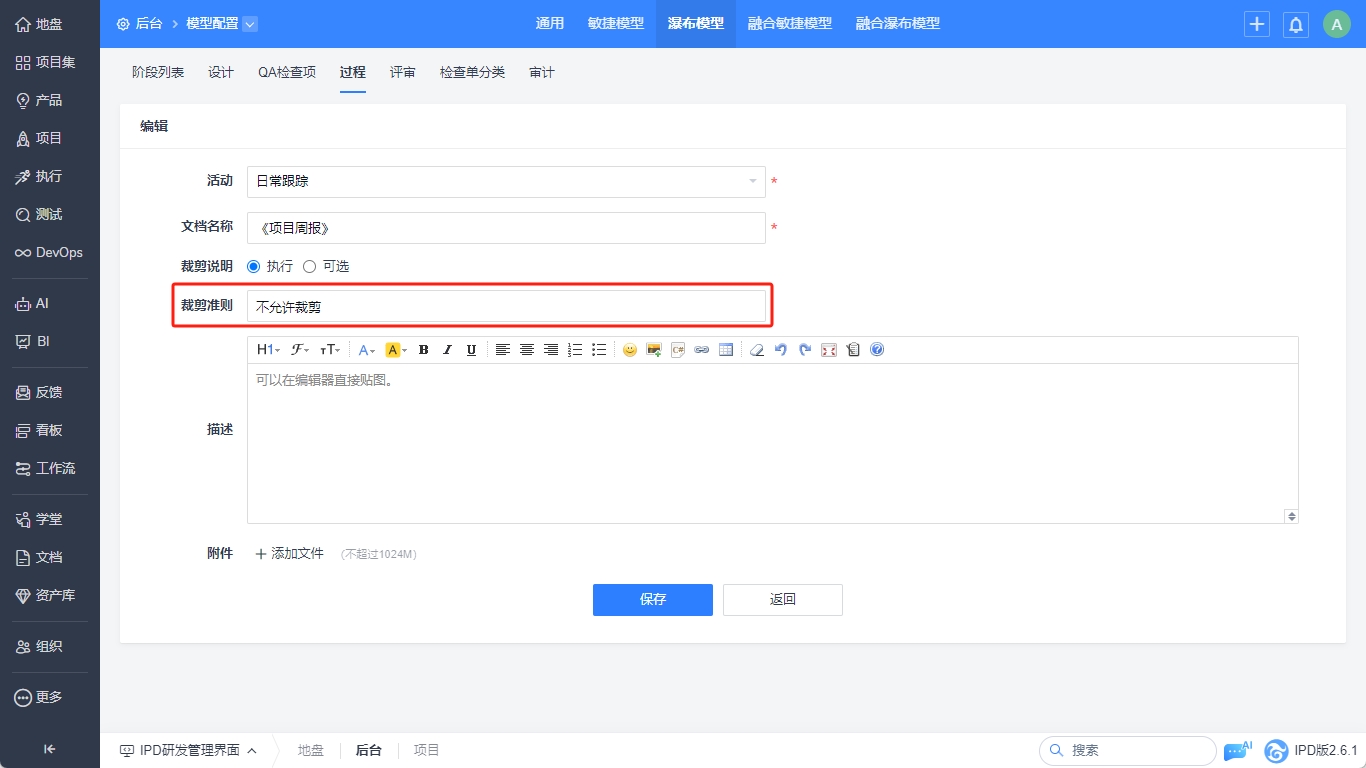
Task: Click the bold formatting icon
Action: coord(423,350)
